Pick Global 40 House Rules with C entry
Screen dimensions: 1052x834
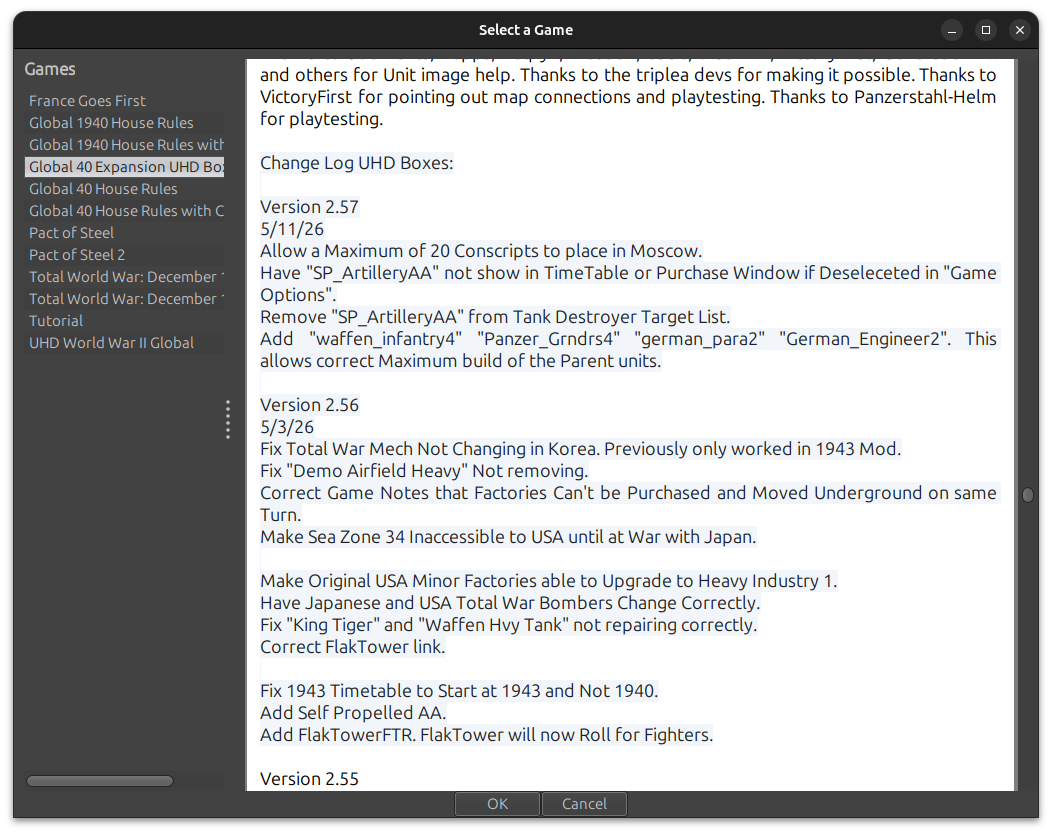tap(124, 211)
